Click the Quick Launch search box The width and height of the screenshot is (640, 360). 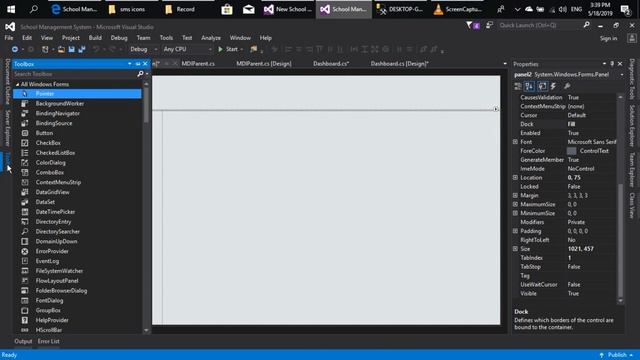(540, 25)
